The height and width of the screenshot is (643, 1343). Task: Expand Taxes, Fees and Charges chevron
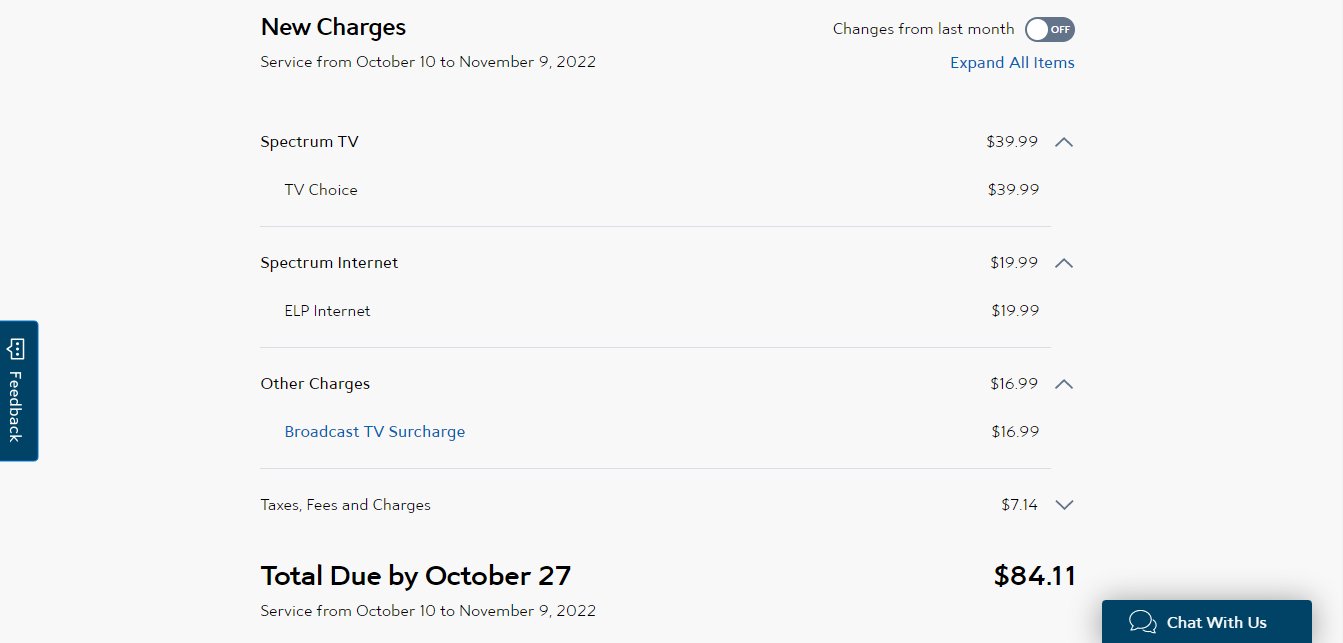click(1064, 505)
